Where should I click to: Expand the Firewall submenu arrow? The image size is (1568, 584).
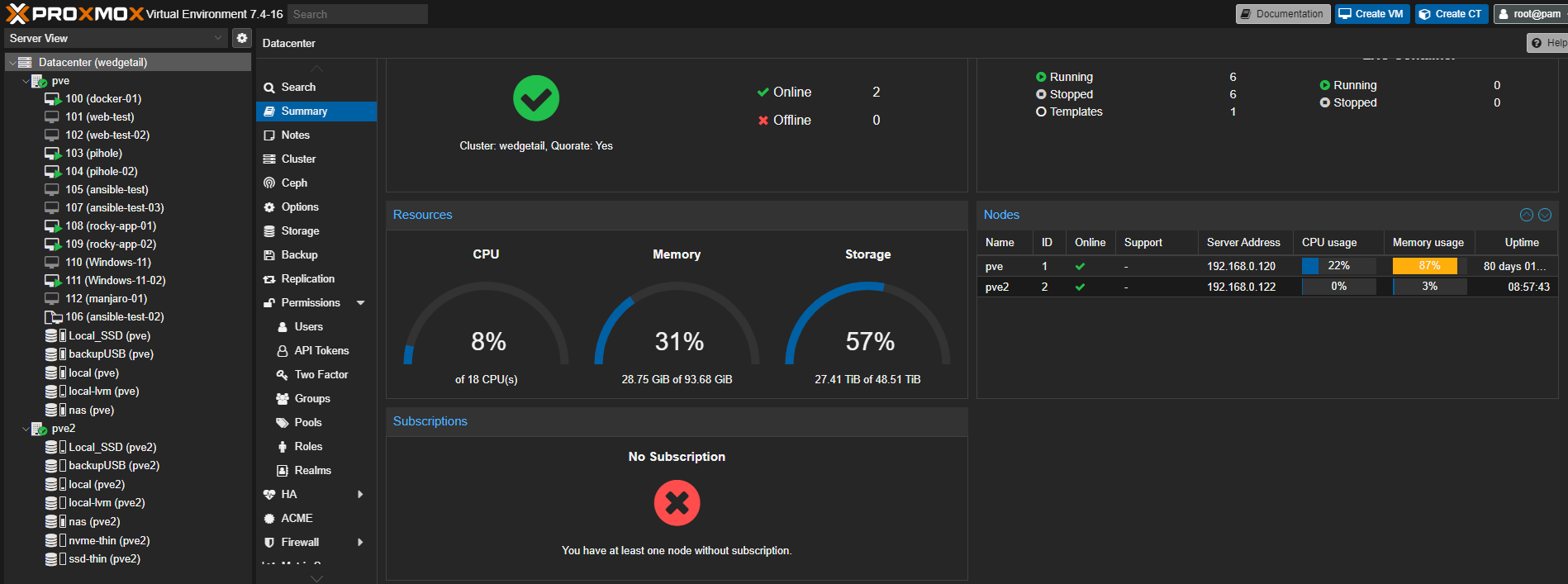click(360, 542)
